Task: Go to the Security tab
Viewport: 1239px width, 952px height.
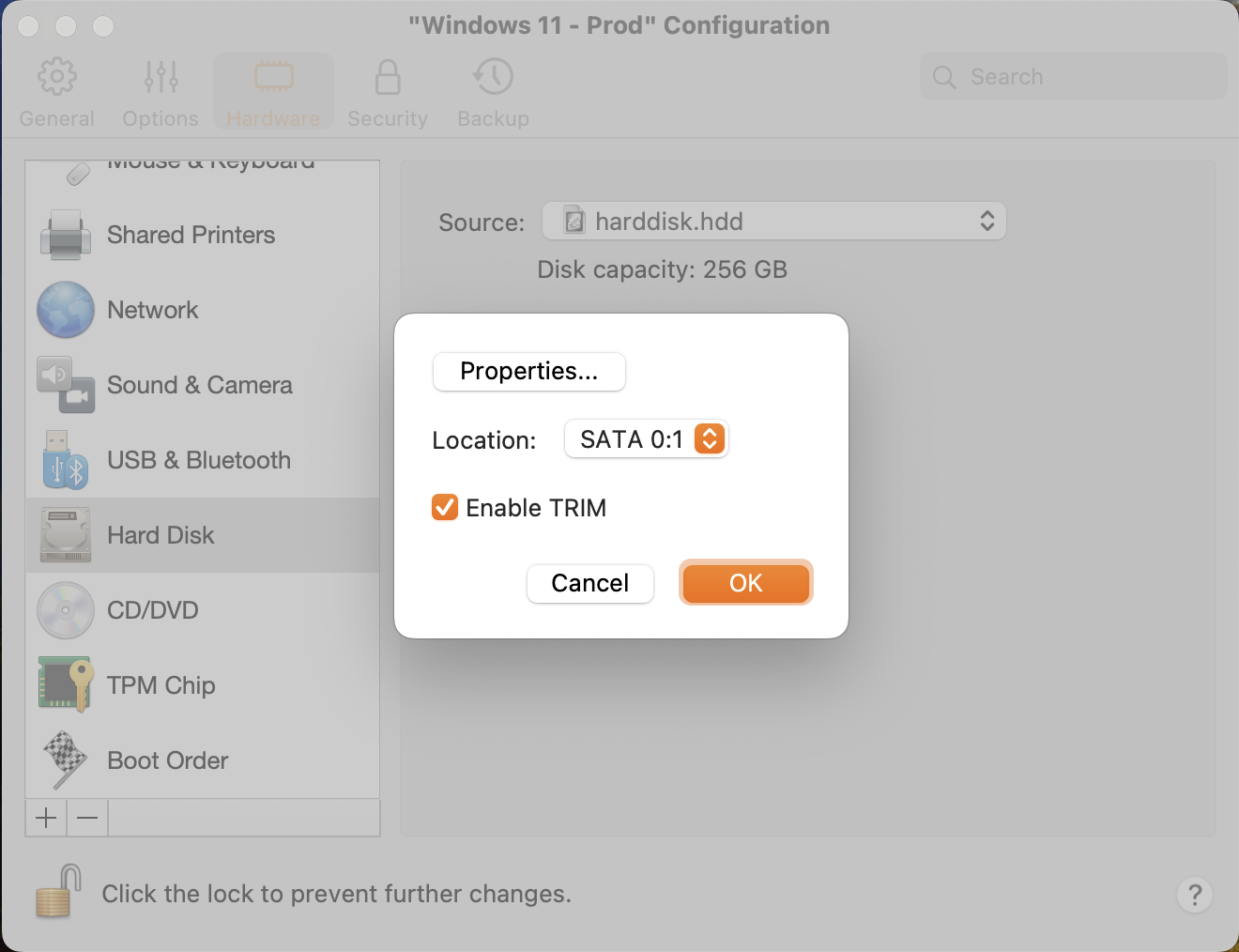Action: (x=387, y=92)
